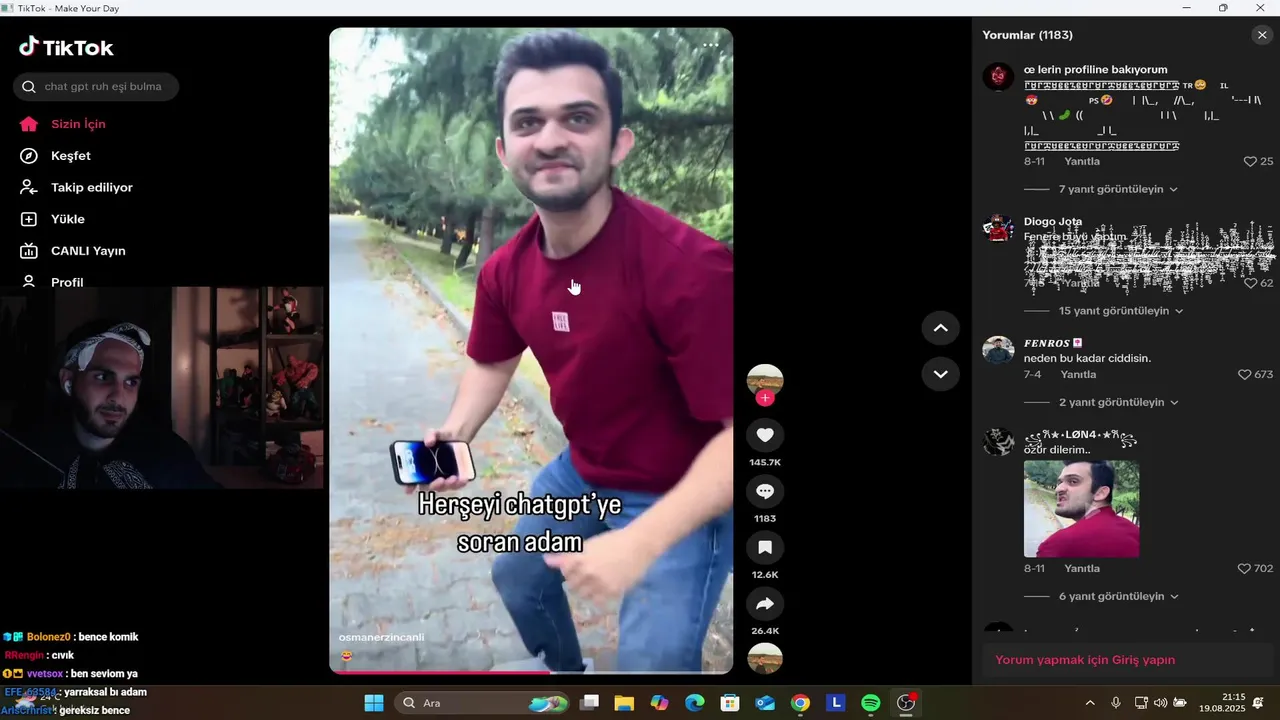The height and width of the screenshot is (720, 1280).
Task: Show hidden system tray icons chevron
Action: click(x=1090, y=703)
